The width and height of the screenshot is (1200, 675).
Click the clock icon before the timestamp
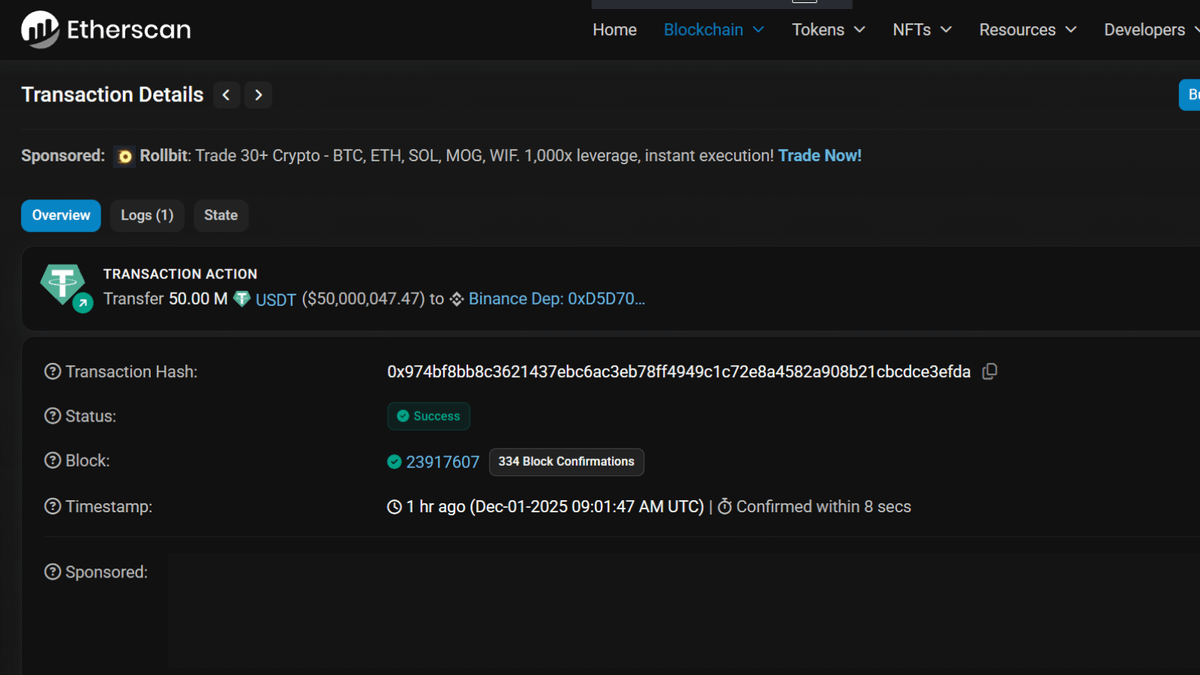pos(393,507)
